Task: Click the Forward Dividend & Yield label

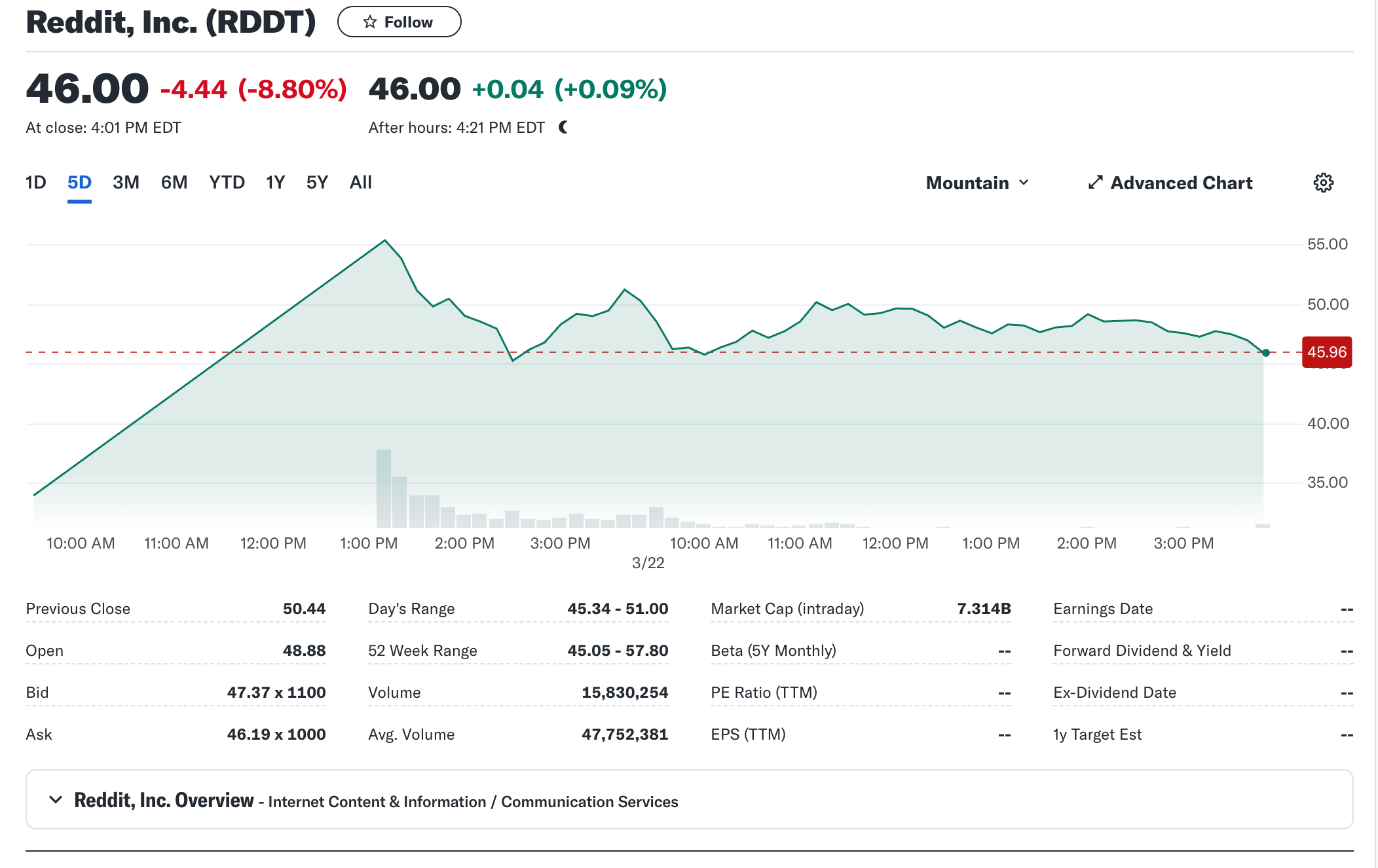Action: click(1142, 651)
